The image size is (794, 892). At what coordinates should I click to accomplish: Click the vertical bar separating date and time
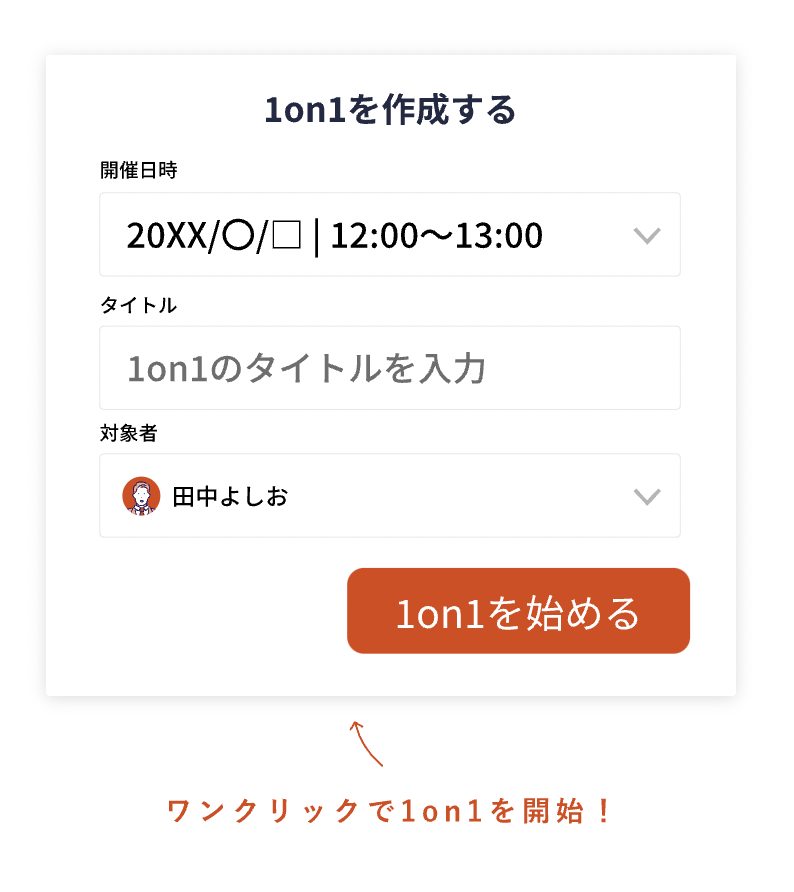tap(316, 236)
